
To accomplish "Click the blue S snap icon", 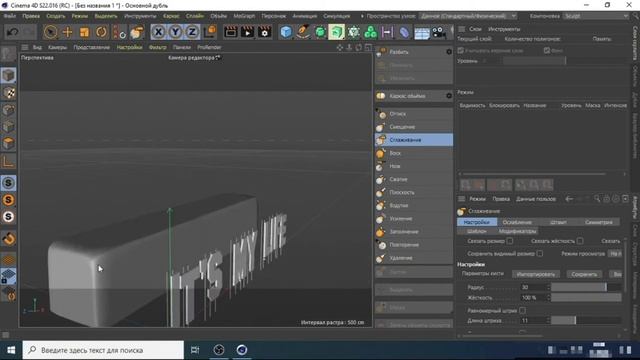I will click(9, 183).
